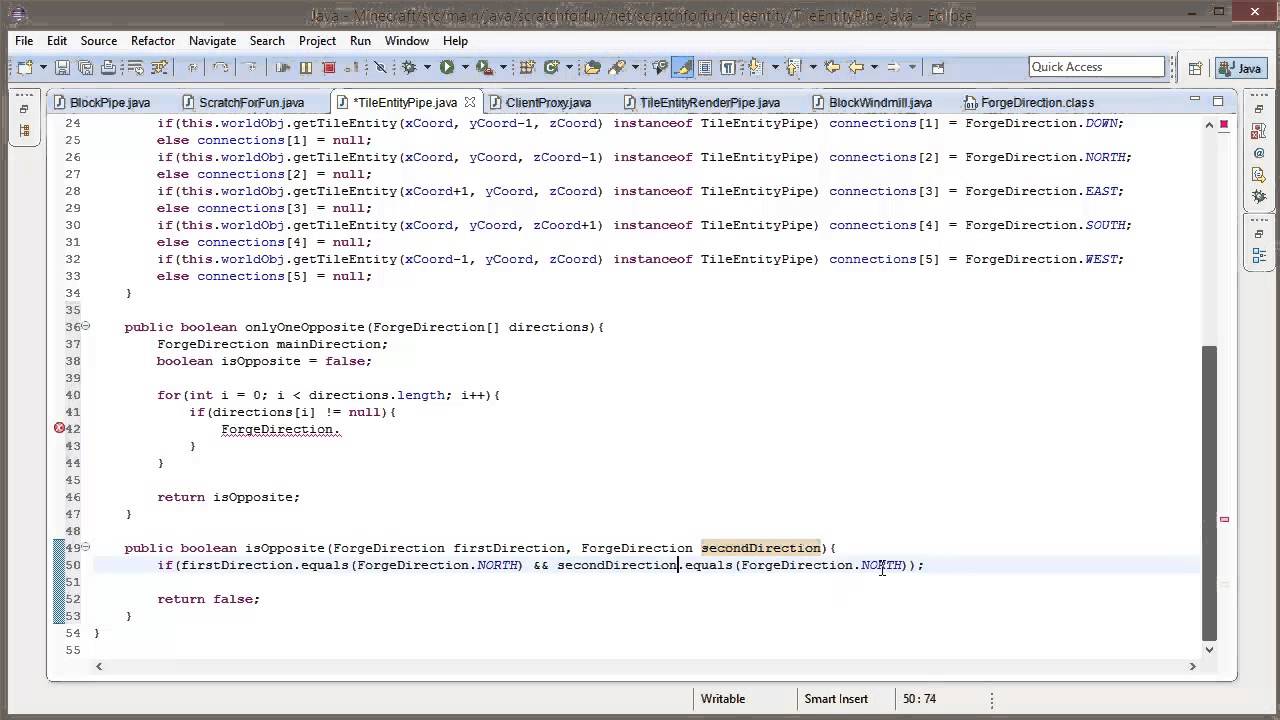Open the New Java Class dropdown arrow
The image size is (1280, 720).
click(569, 67)
